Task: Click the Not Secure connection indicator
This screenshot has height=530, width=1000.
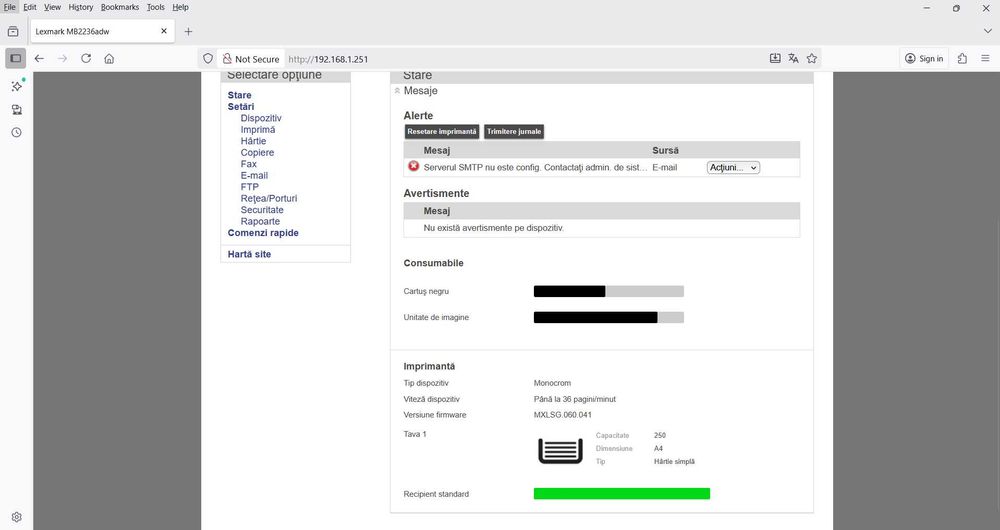Action: click(x=251, y=59)
